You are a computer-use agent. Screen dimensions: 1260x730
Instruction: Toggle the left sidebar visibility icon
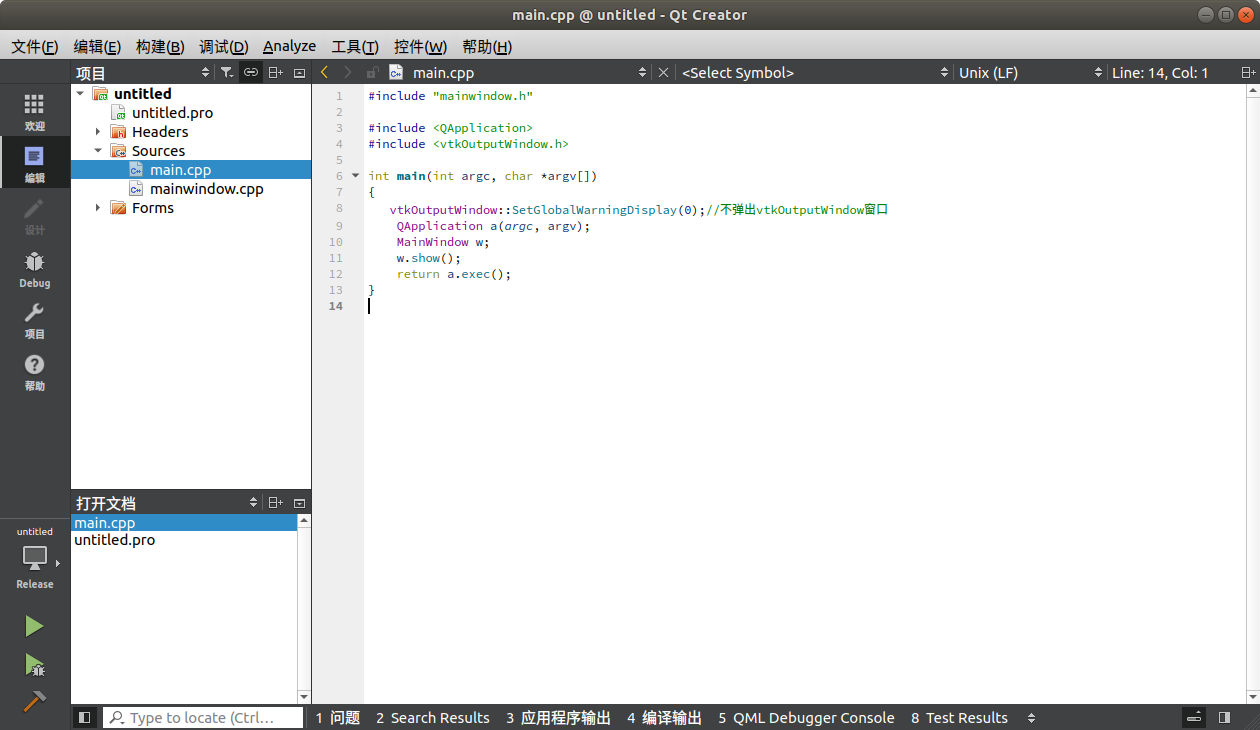pyautogui.click(x=84, y=717)
